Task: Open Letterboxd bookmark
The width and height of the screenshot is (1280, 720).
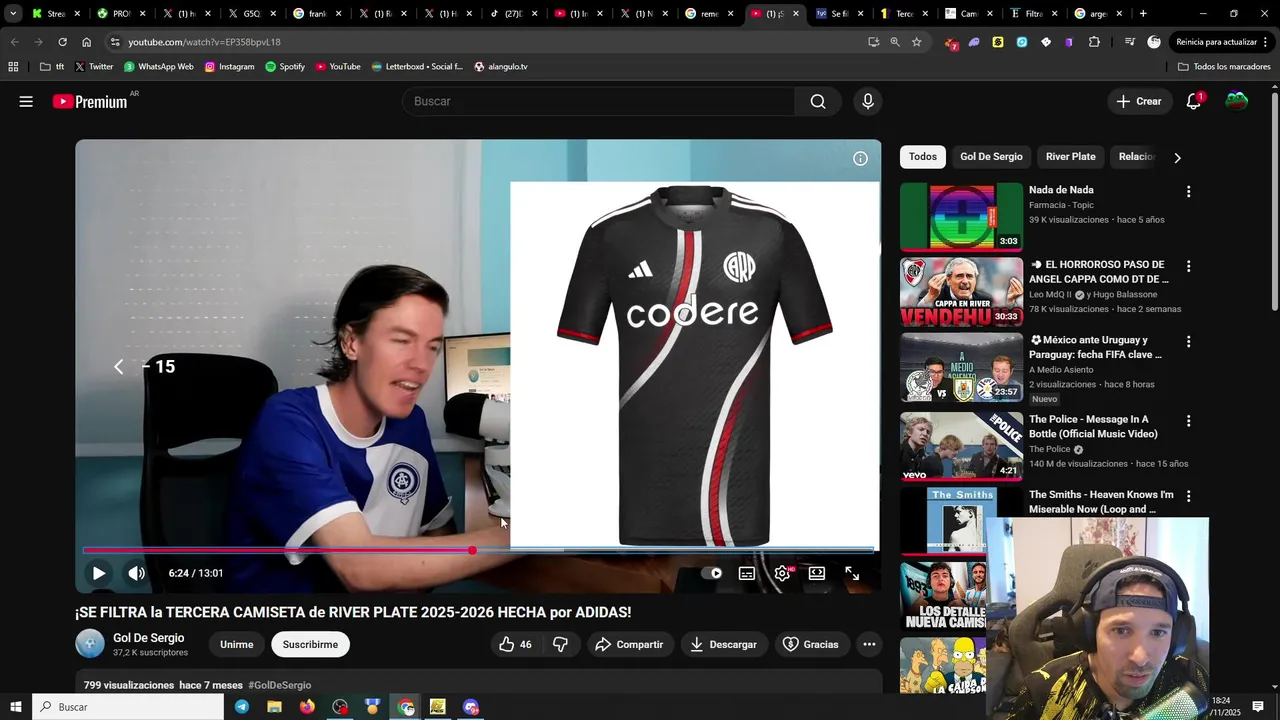Action: [417, 67]
